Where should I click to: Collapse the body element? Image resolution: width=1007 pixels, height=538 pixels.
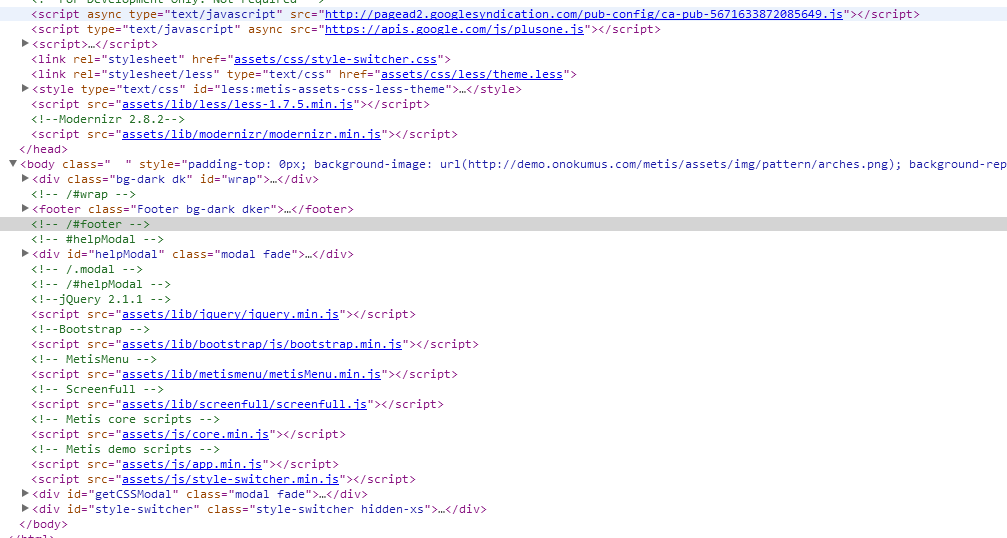pyautogui.click(x=12, y=164)
